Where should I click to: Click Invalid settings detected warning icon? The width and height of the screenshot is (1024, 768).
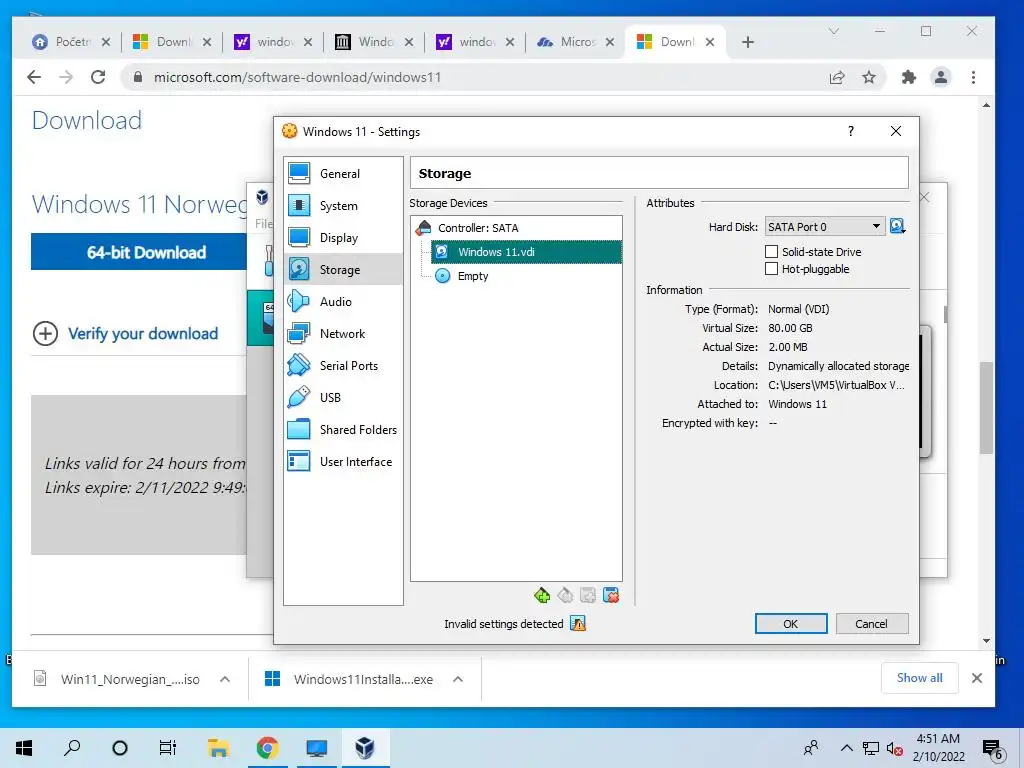pyautogui.click(x=578, y=624)
